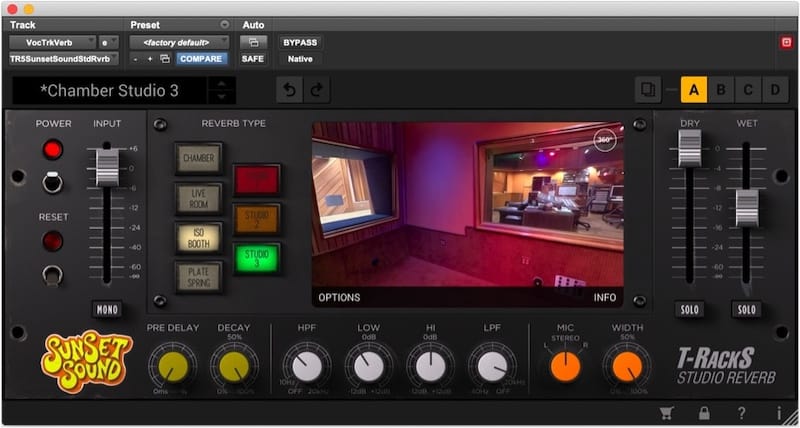
Task: Click the INPUT fader handle
Action: coord(107,167)
